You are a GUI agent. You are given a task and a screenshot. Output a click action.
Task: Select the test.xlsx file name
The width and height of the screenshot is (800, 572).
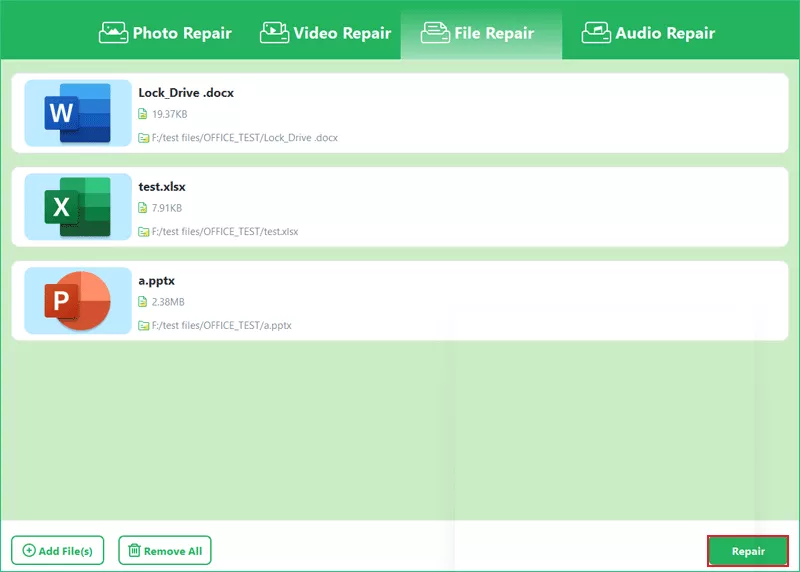[162, 187]
